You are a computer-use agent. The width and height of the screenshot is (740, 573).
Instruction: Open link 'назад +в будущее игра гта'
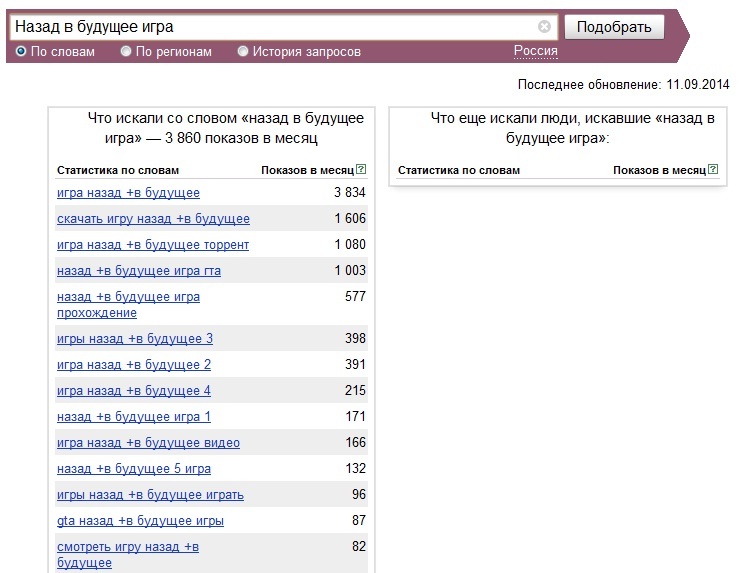[139, 270]
